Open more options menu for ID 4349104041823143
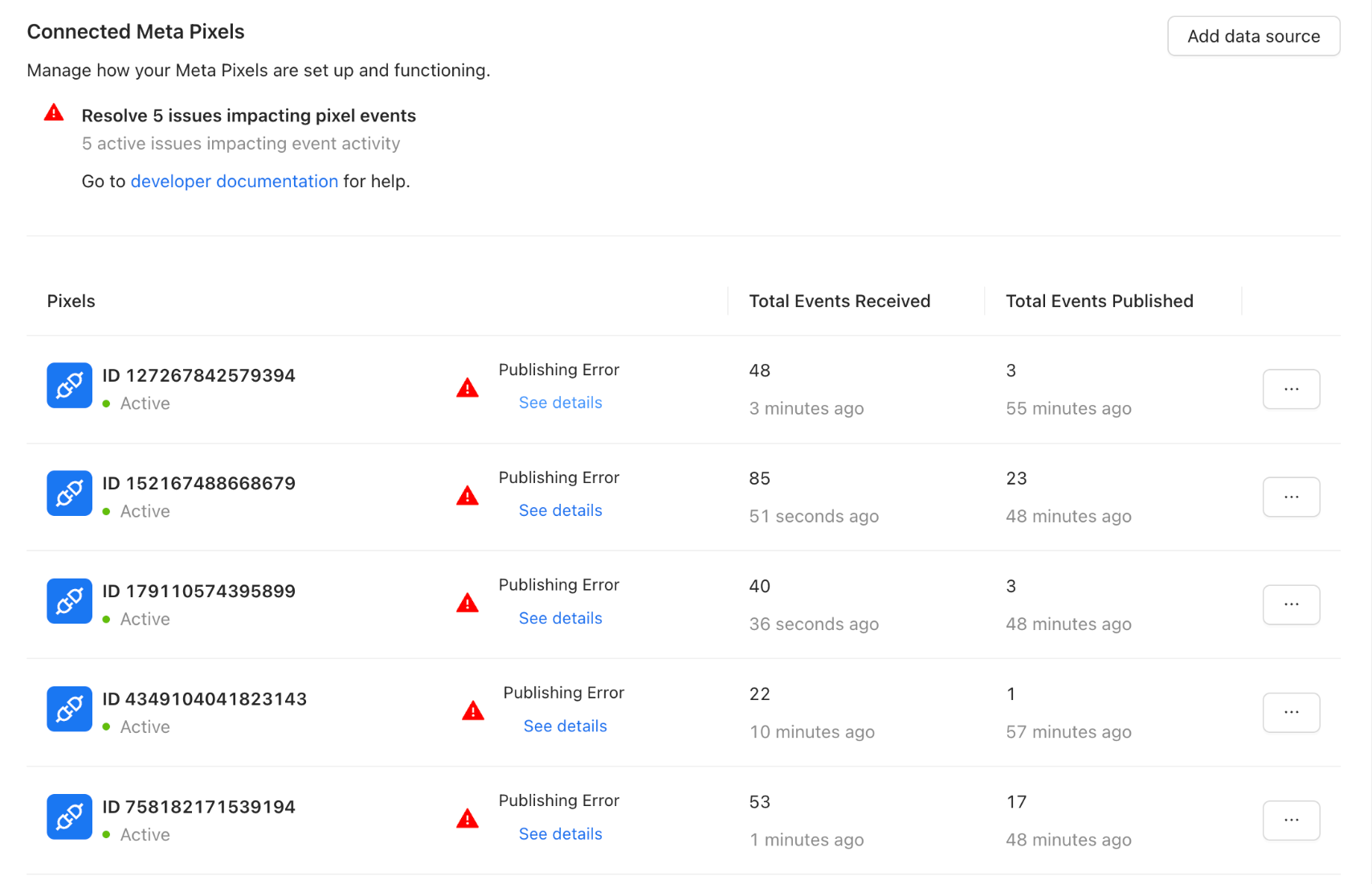The height and width of the screenshot is (884, 1372). click(1291, 712)
